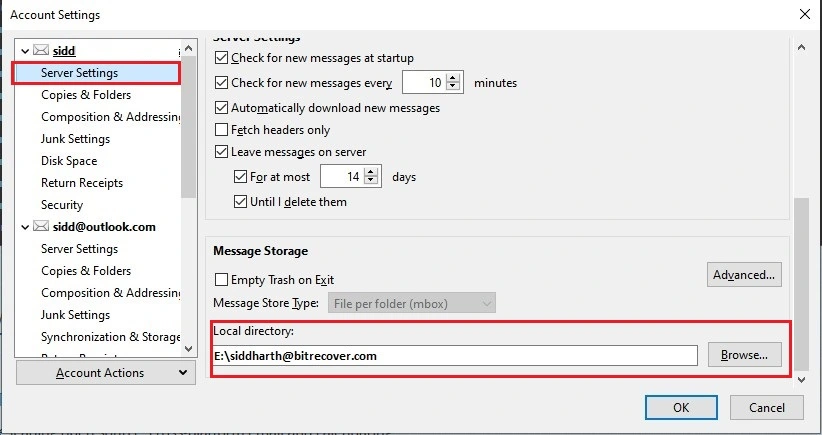This screenshot has height=435, width=822.
Task: Select Copies & Folders under sidd
Action: [86, 95]
